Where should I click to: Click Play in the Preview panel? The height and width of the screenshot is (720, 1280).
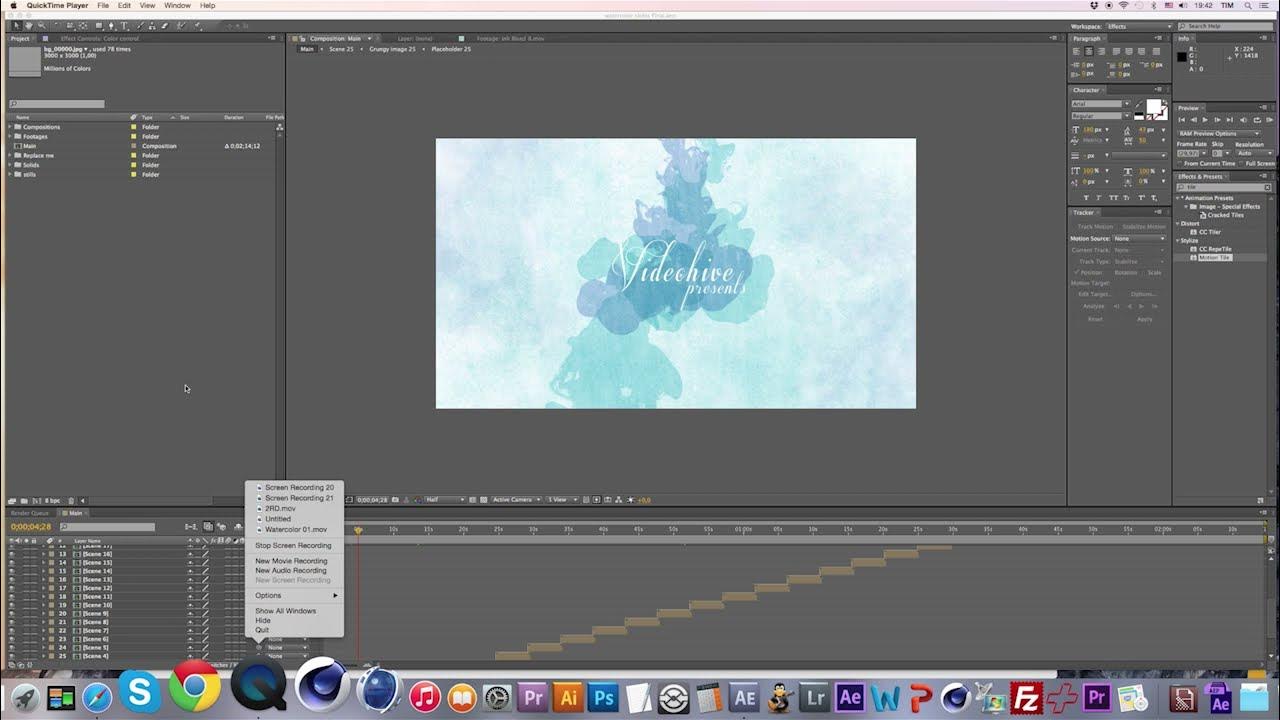[1205, 119]
